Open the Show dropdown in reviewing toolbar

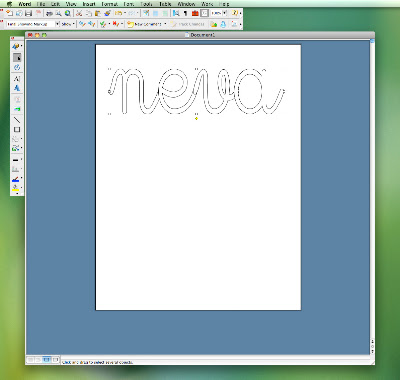tap(68, 24)
